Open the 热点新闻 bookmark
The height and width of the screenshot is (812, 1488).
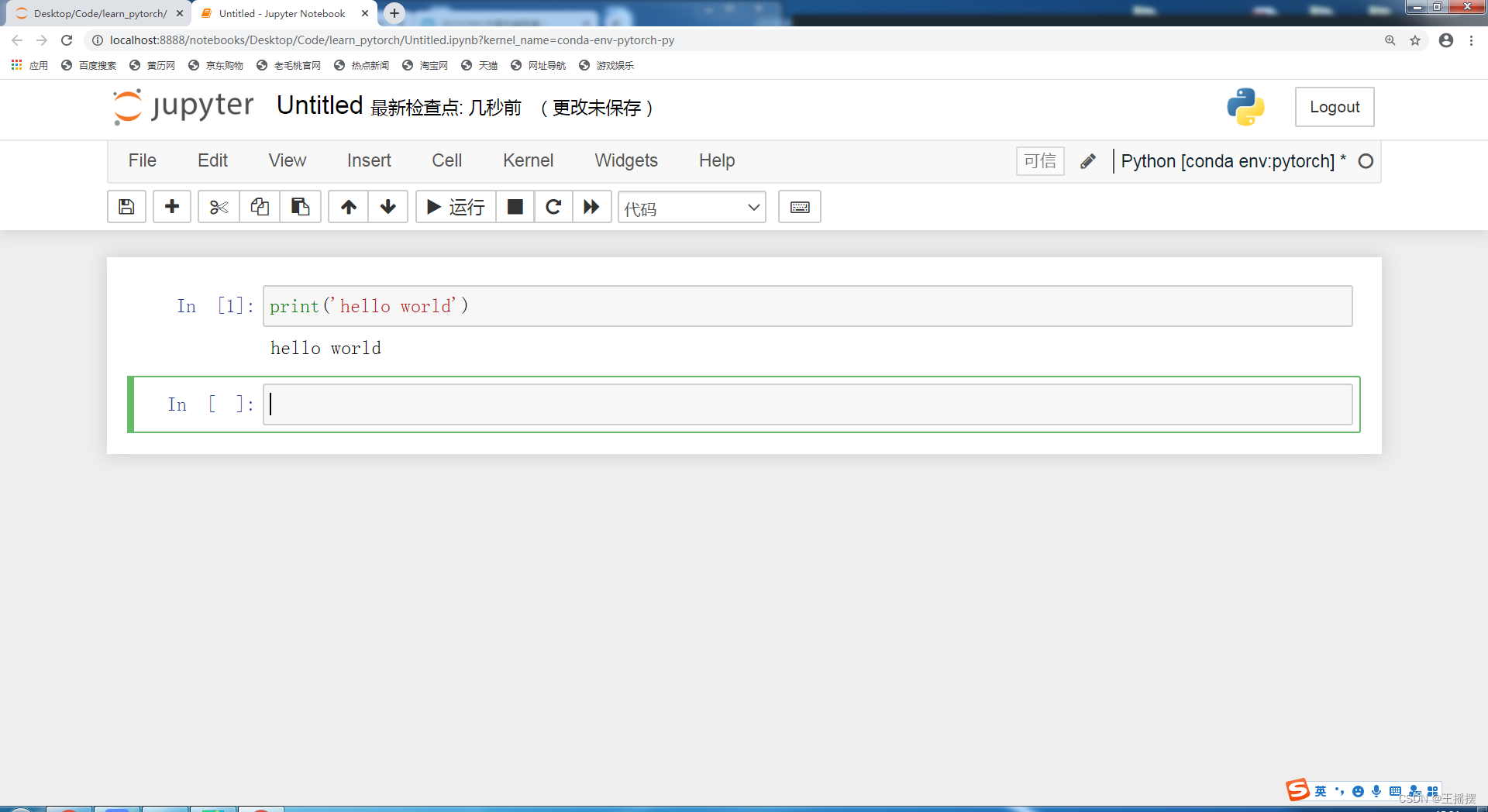(x=362, y=65)
